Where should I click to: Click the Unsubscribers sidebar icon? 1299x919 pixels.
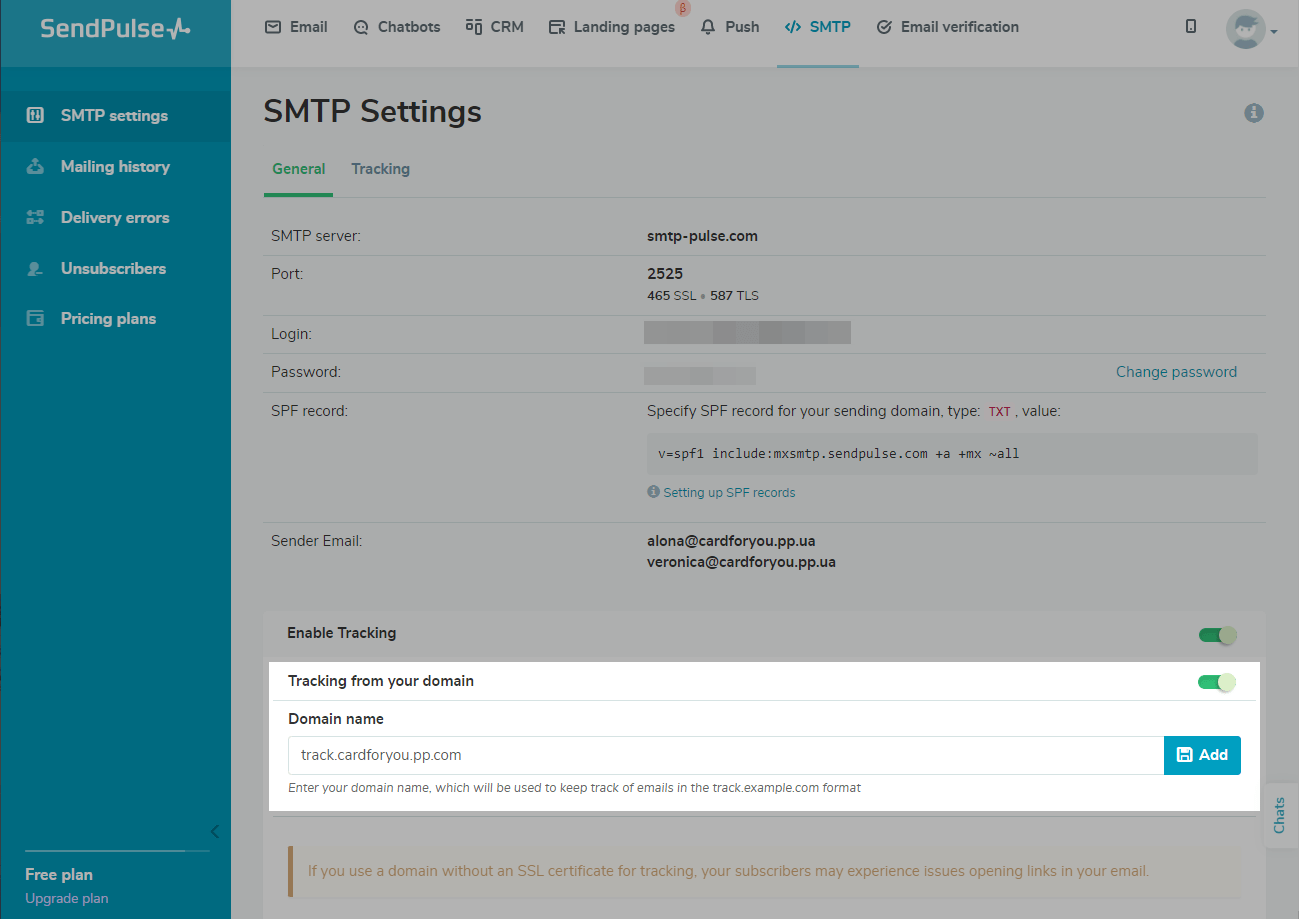click(35, 268)
